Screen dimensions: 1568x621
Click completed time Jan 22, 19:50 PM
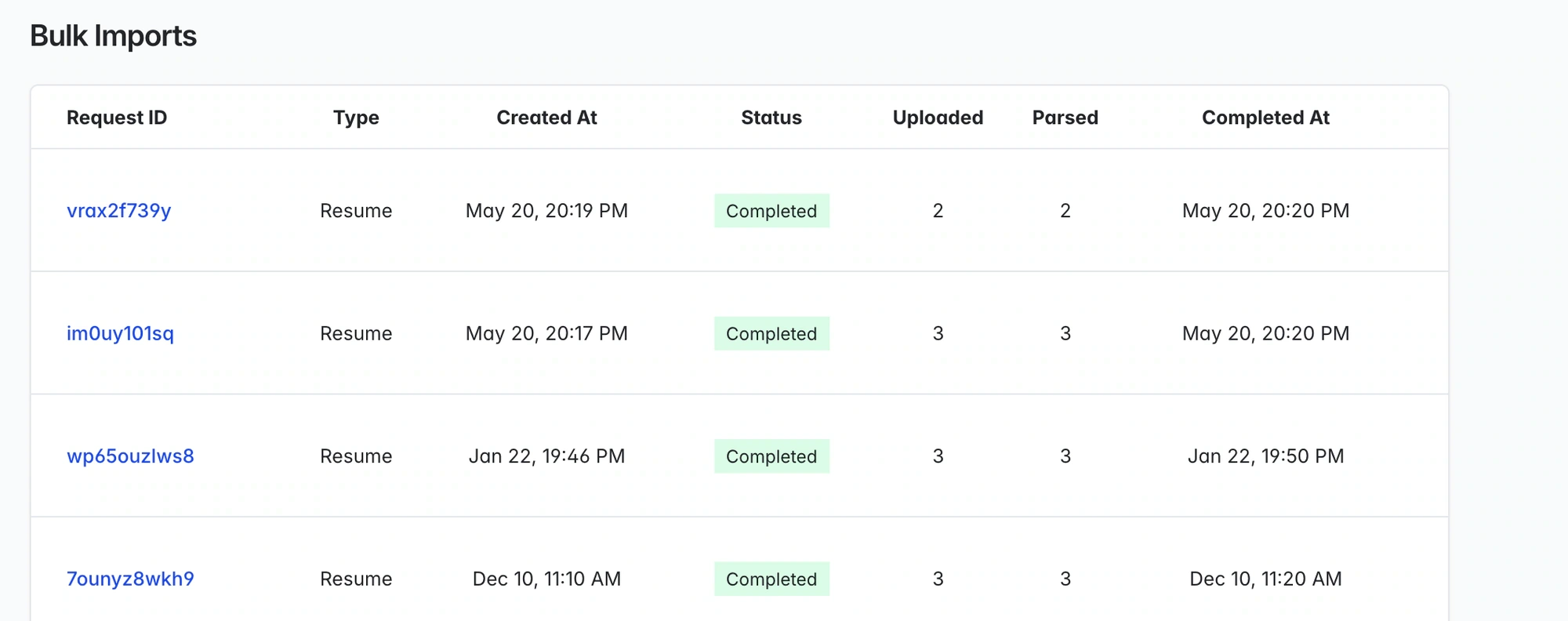coord(1265,456)
